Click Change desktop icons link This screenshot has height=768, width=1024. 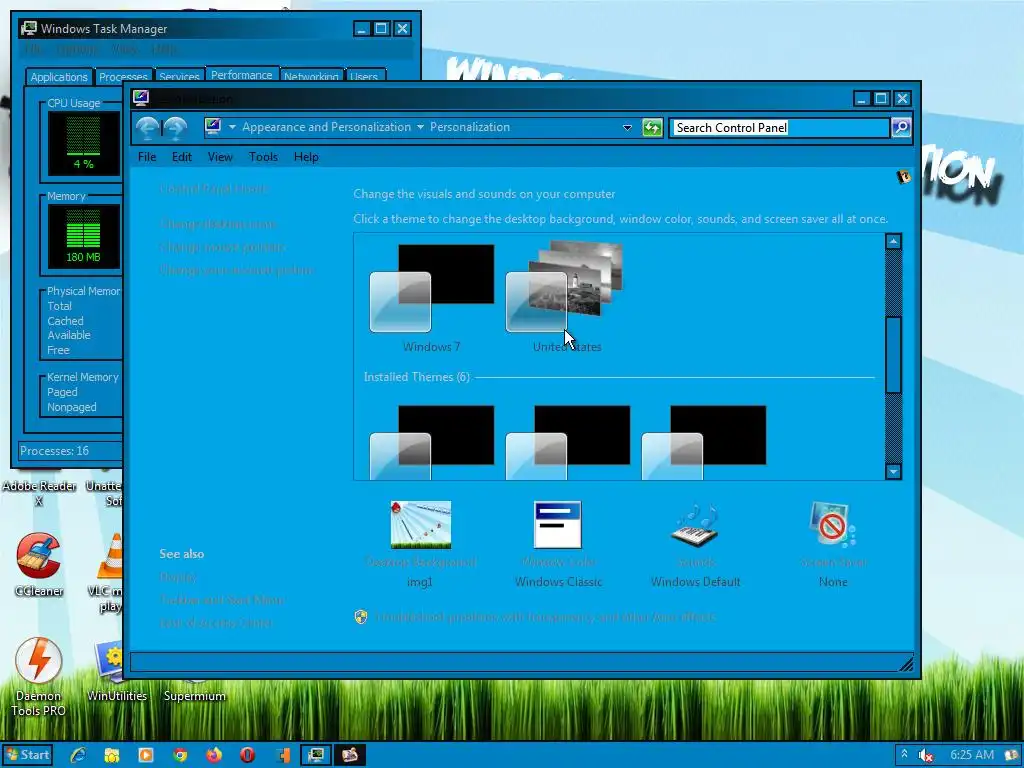(x=217, y=224)
